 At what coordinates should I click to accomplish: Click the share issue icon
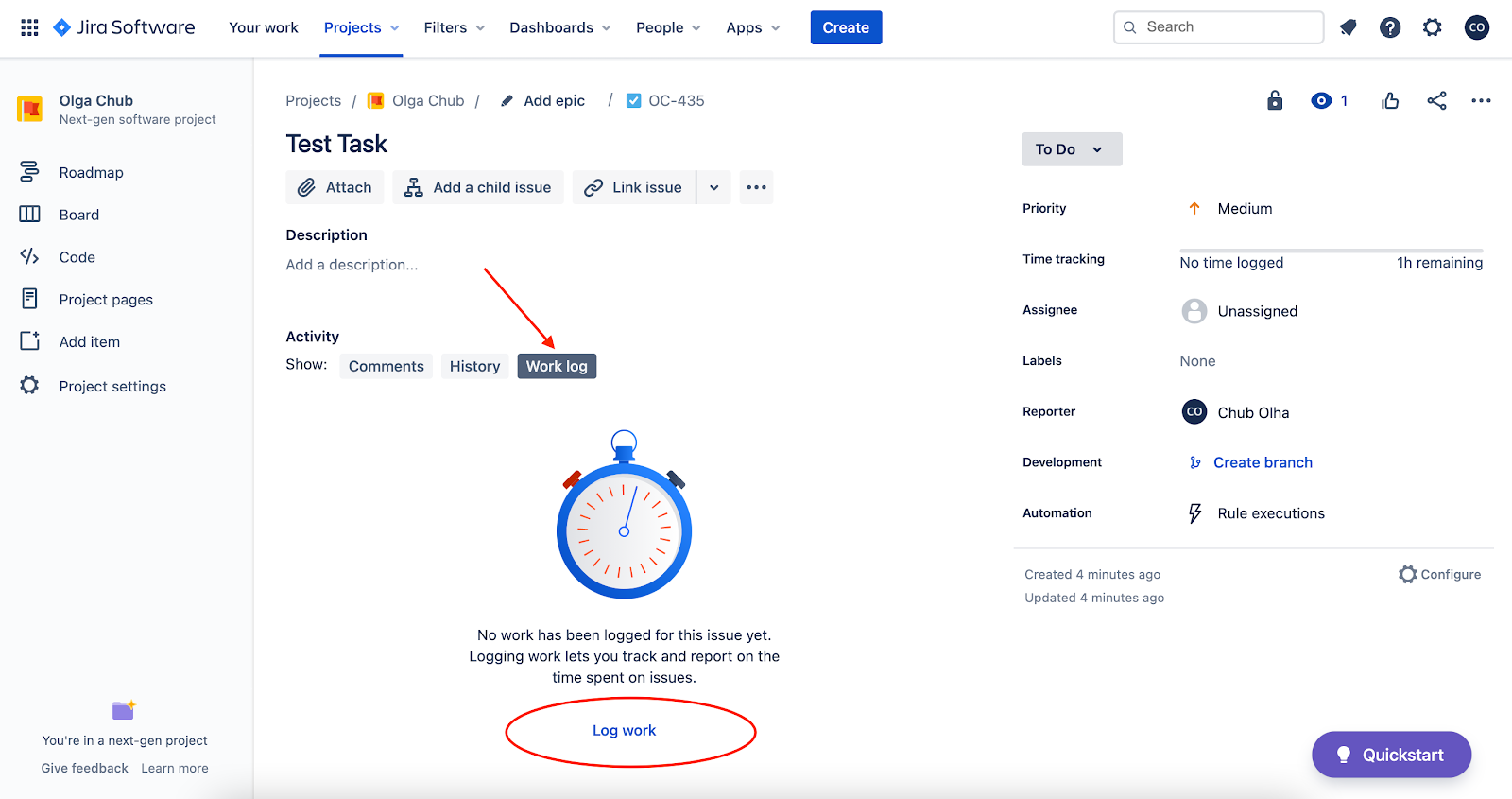pos(1436,100)
